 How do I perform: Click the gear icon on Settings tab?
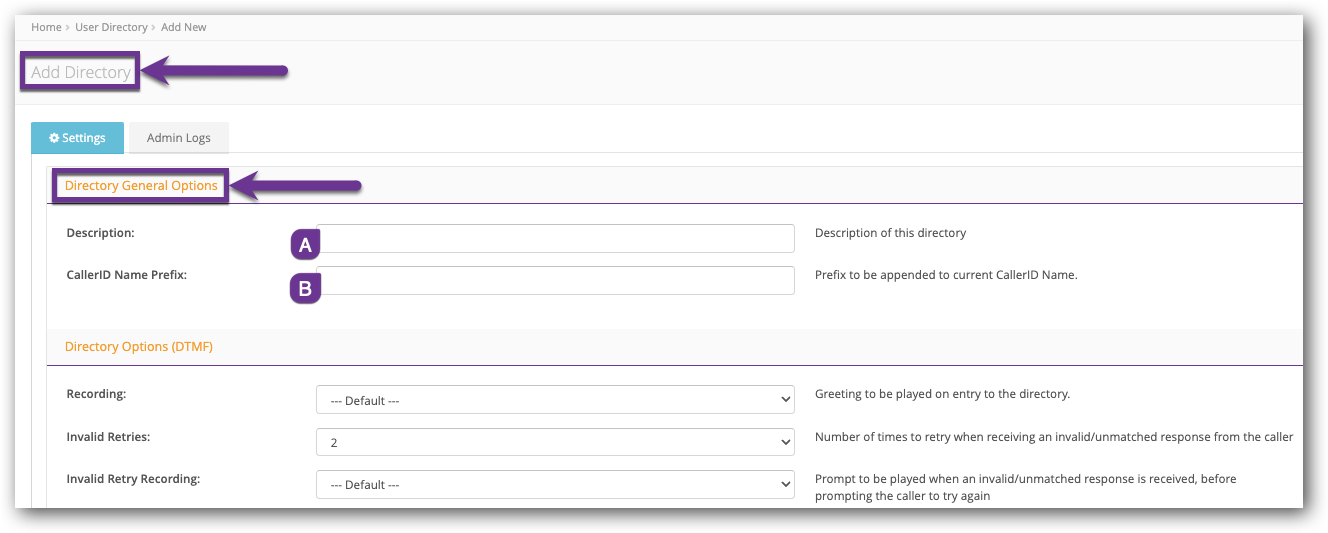tap(54, 138)
